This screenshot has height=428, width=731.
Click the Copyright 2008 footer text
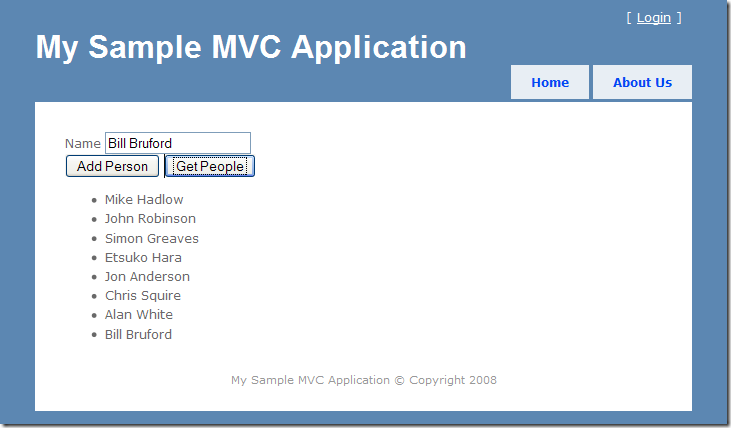coord(364,380)
